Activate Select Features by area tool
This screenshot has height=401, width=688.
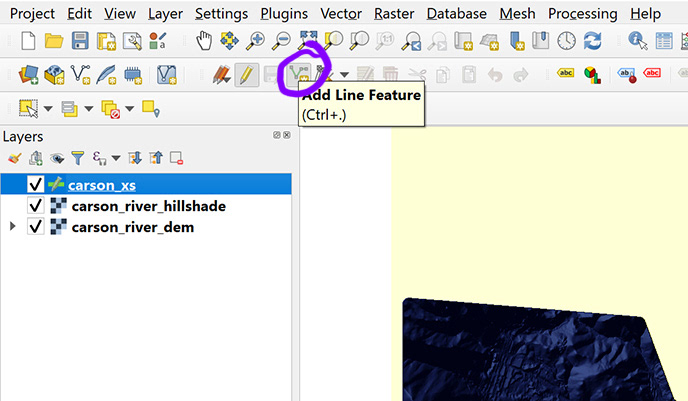point(29,108)
